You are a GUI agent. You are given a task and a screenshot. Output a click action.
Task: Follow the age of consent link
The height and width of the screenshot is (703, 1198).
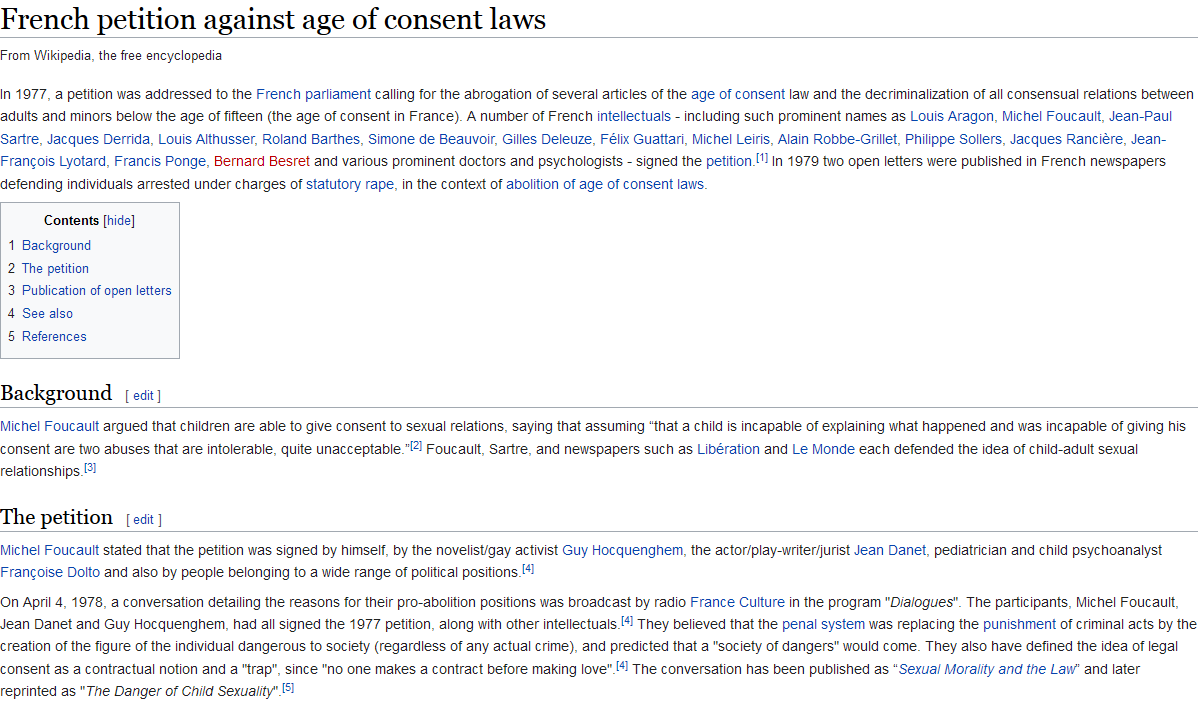[737, 94]
